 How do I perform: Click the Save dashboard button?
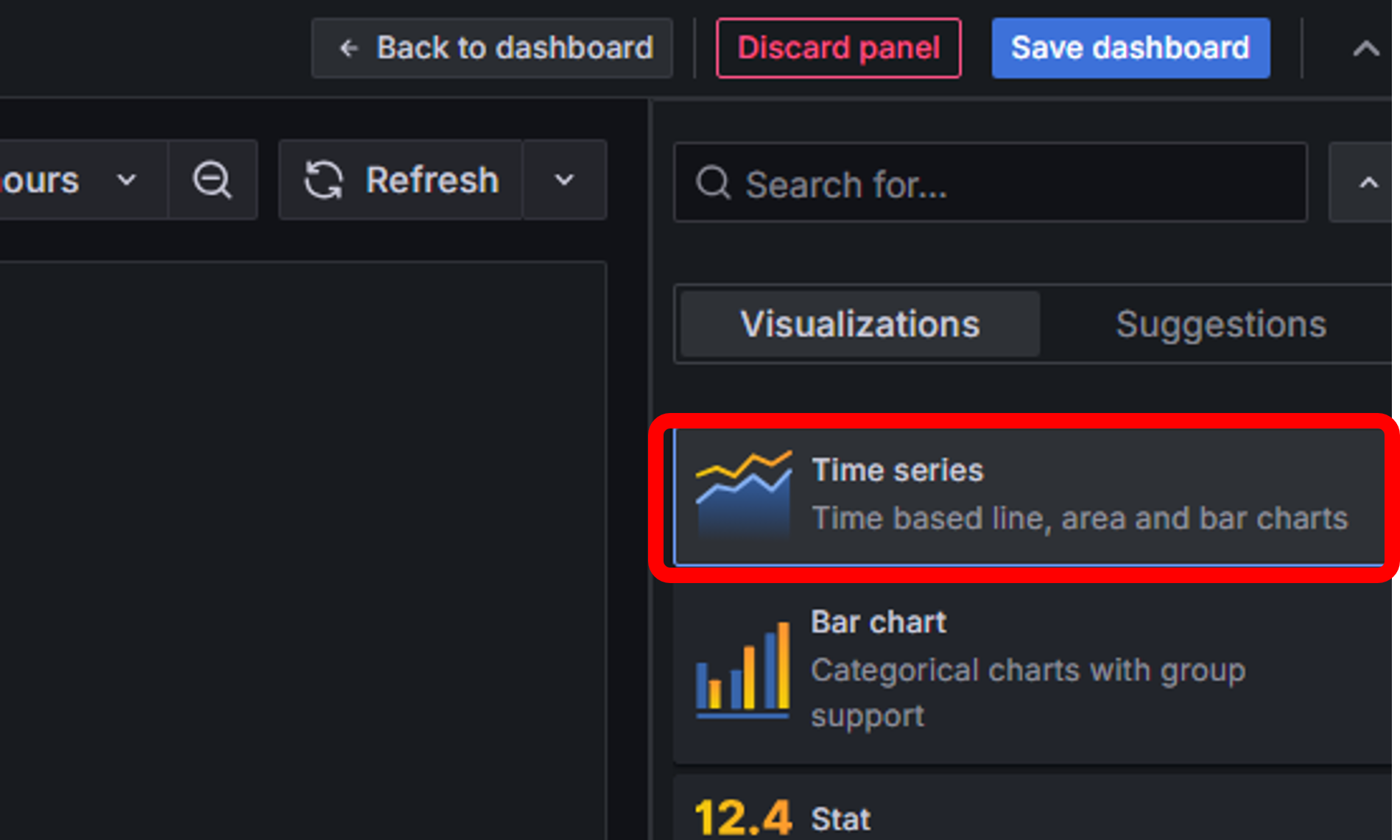[1130, 49]
